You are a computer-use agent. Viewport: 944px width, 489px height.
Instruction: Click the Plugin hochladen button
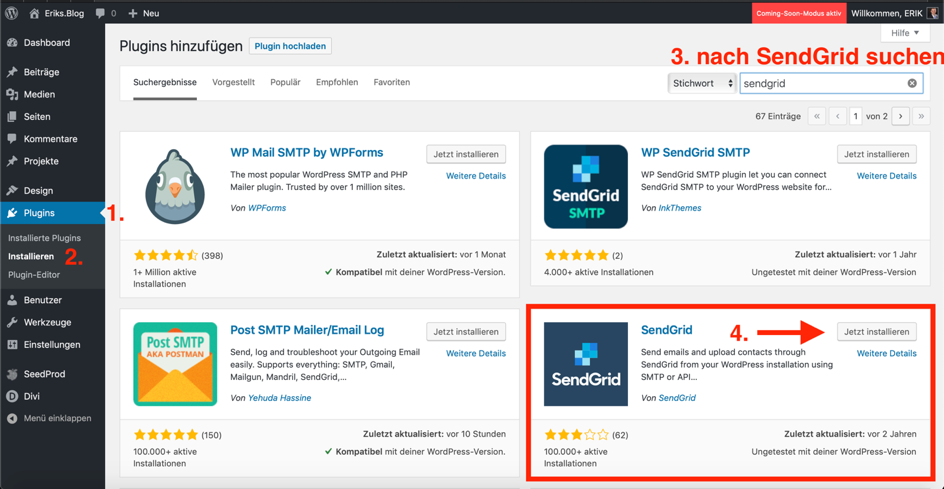(290, 46)
